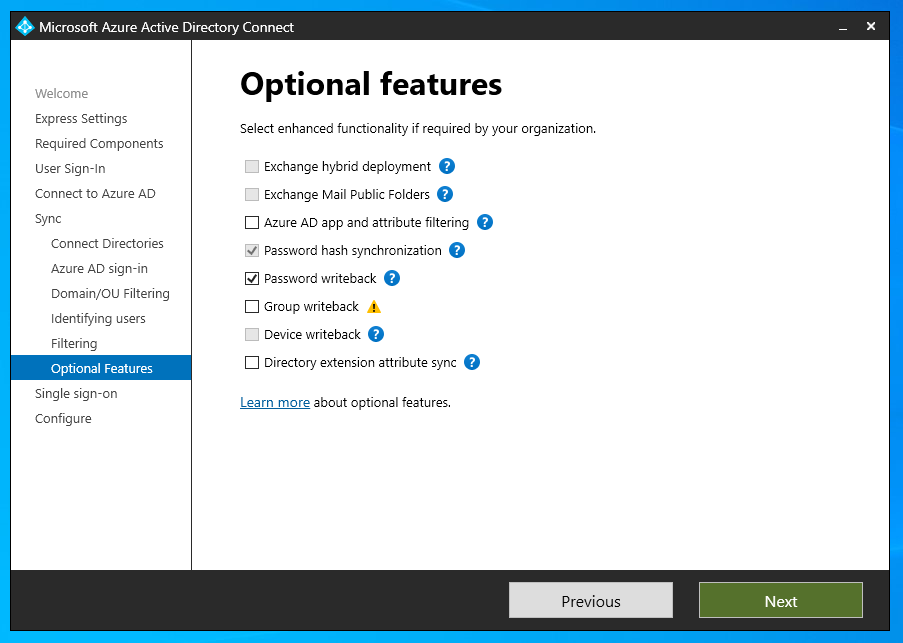Enable the Group writeback checkbox
This screenshot has height=643, width=903.
point(252,306)
